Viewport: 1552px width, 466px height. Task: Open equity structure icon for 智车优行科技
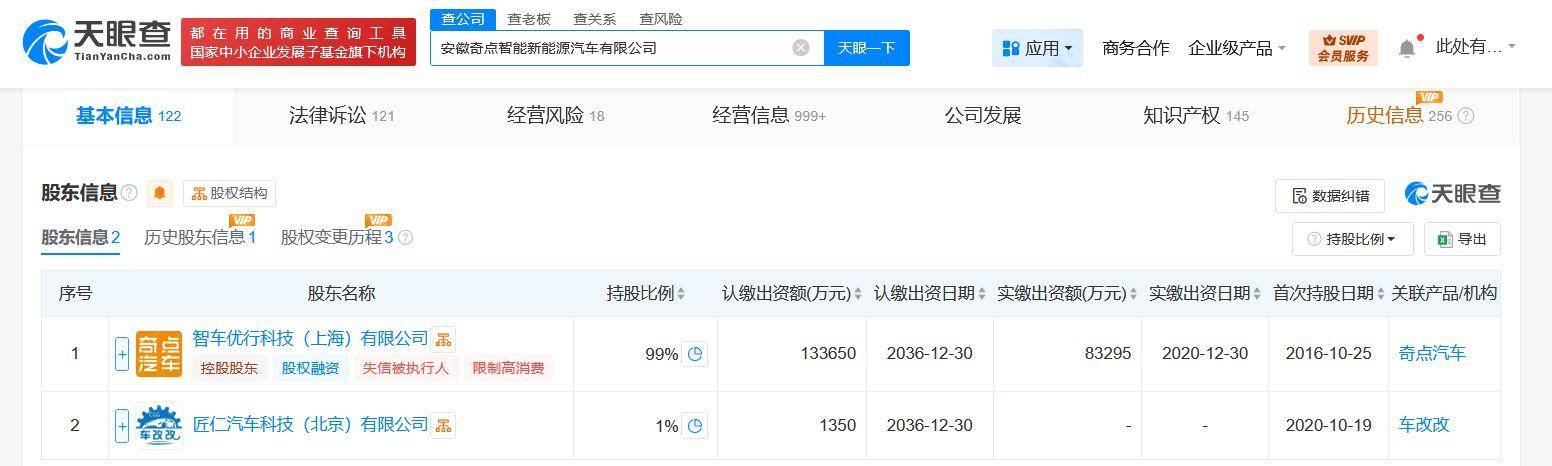pos(443,339)
